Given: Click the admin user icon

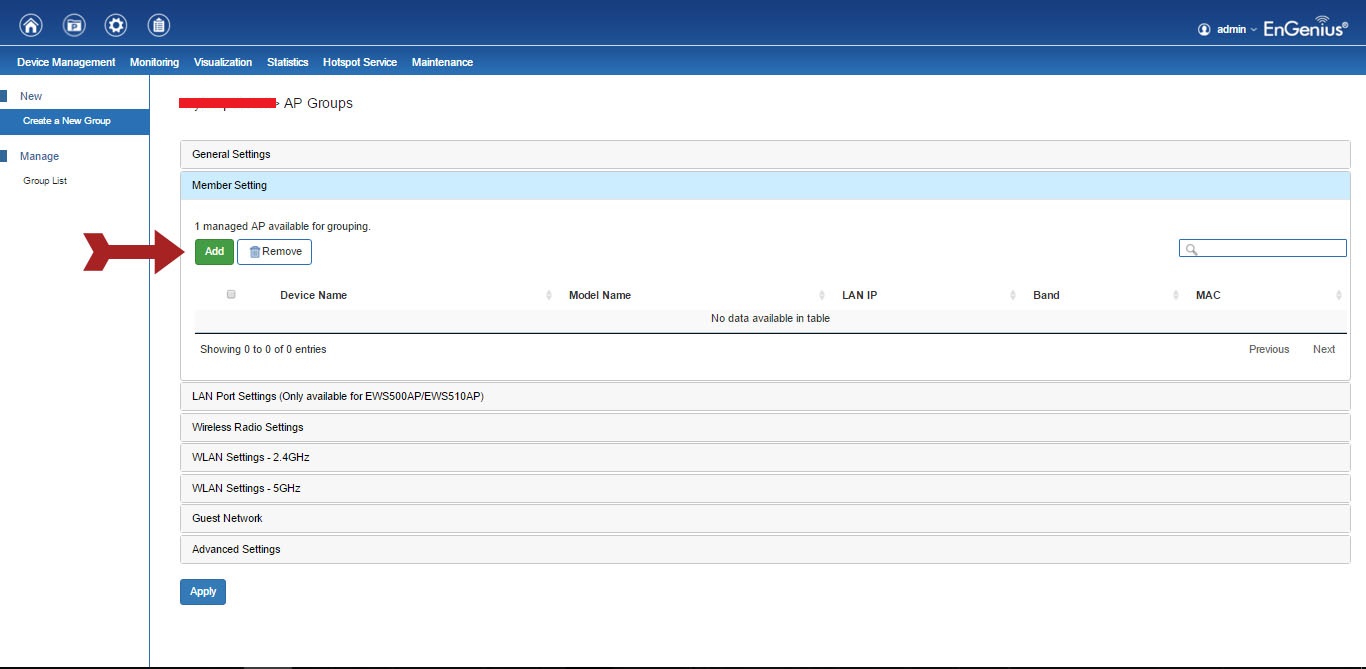Looking at the screenshot, I should (1204, 29).
